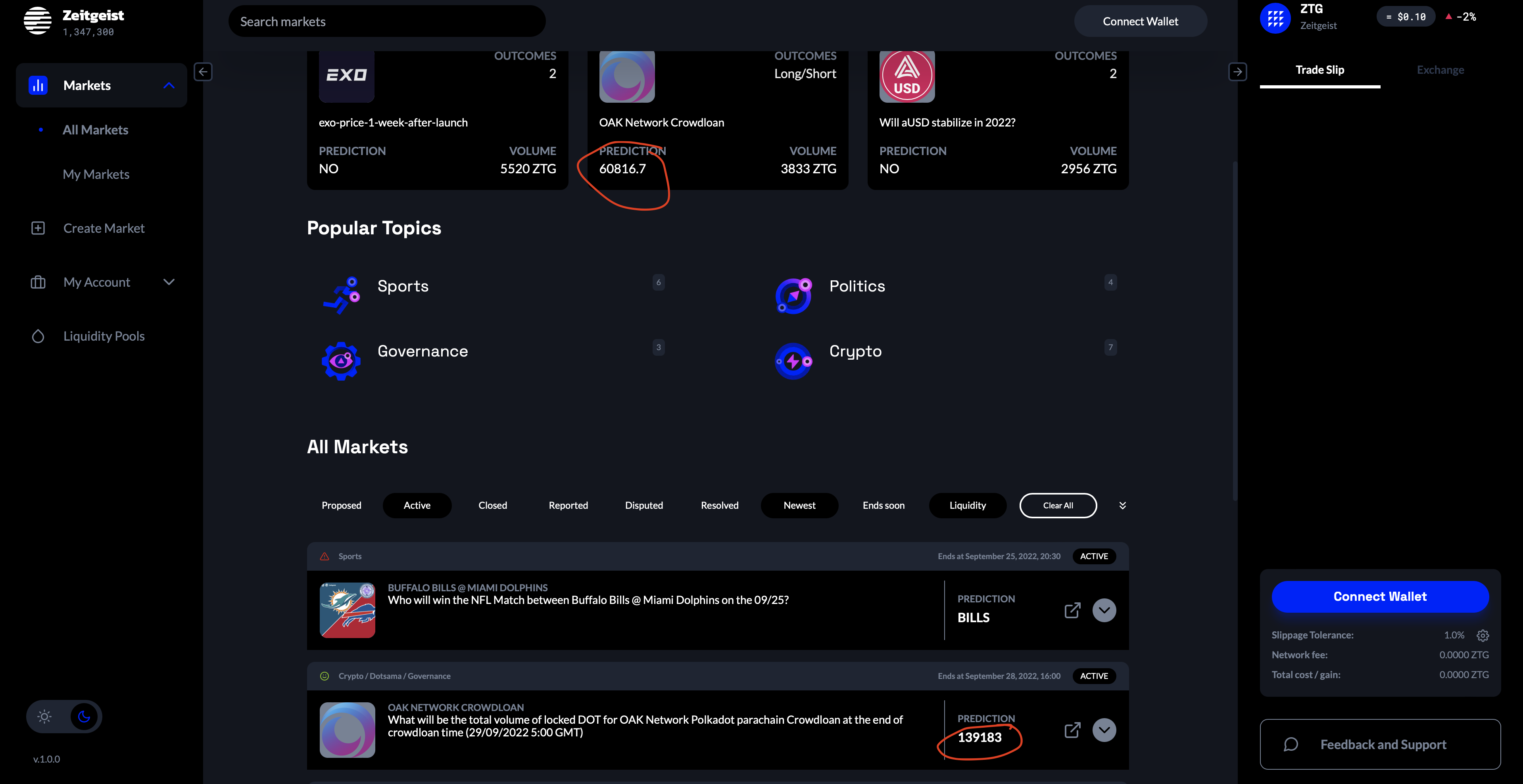Screen dimensions: 1523x784
Task: Open the Governance topic icon
Action: click(x=342, y=360)
